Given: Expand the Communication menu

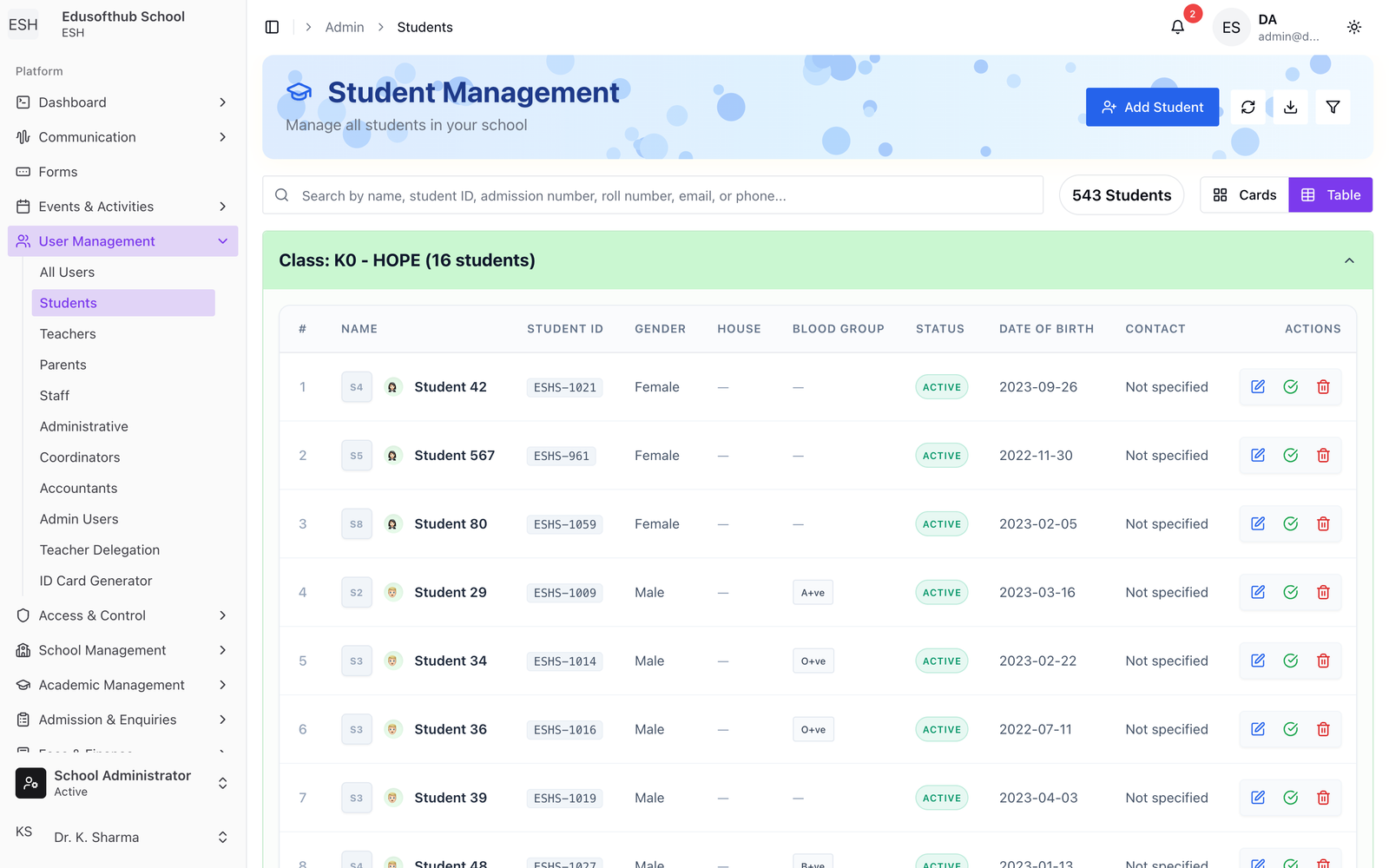Looking at the screenshot, I should 122,137.
